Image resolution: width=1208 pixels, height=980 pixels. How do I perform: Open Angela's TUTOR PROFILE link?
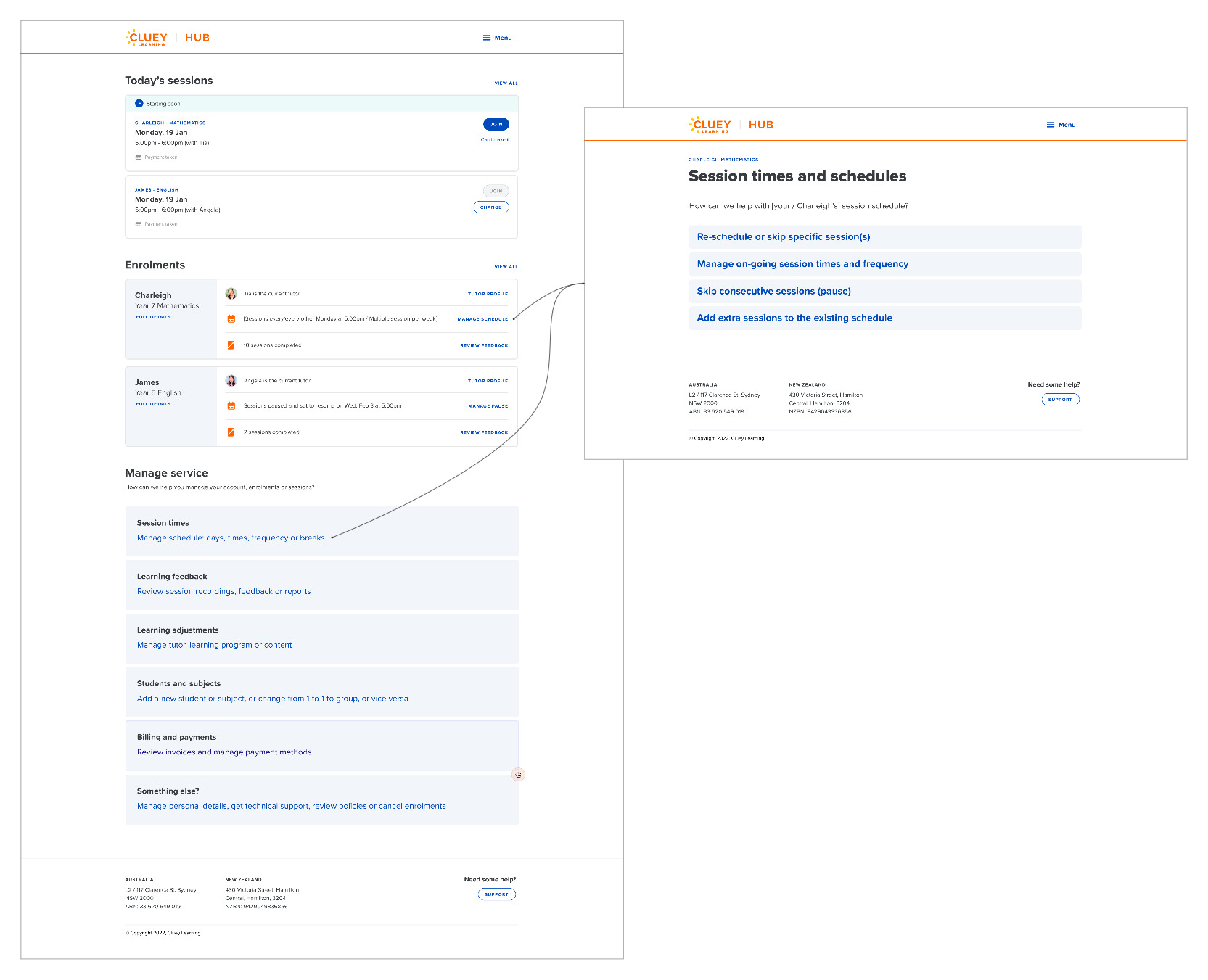pyautogui.click(x=488, y=381)
